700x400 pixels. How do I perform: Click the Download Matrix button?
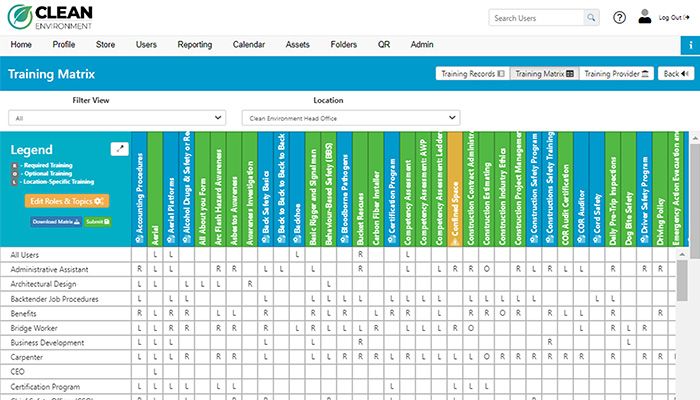coord(56,221)
